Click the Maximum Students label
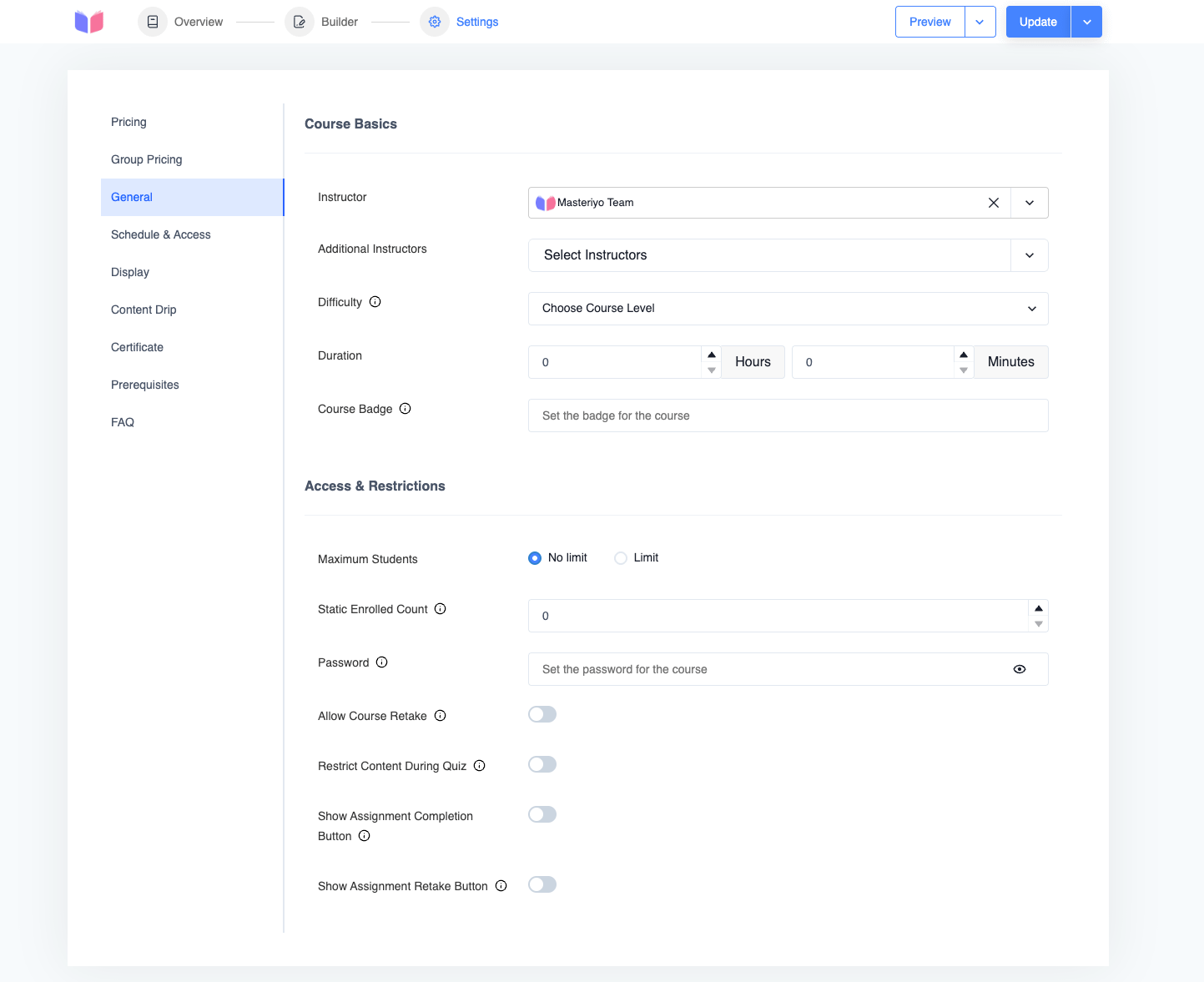The height and width of the screenshot is (982, 1204). click(368, 559)
